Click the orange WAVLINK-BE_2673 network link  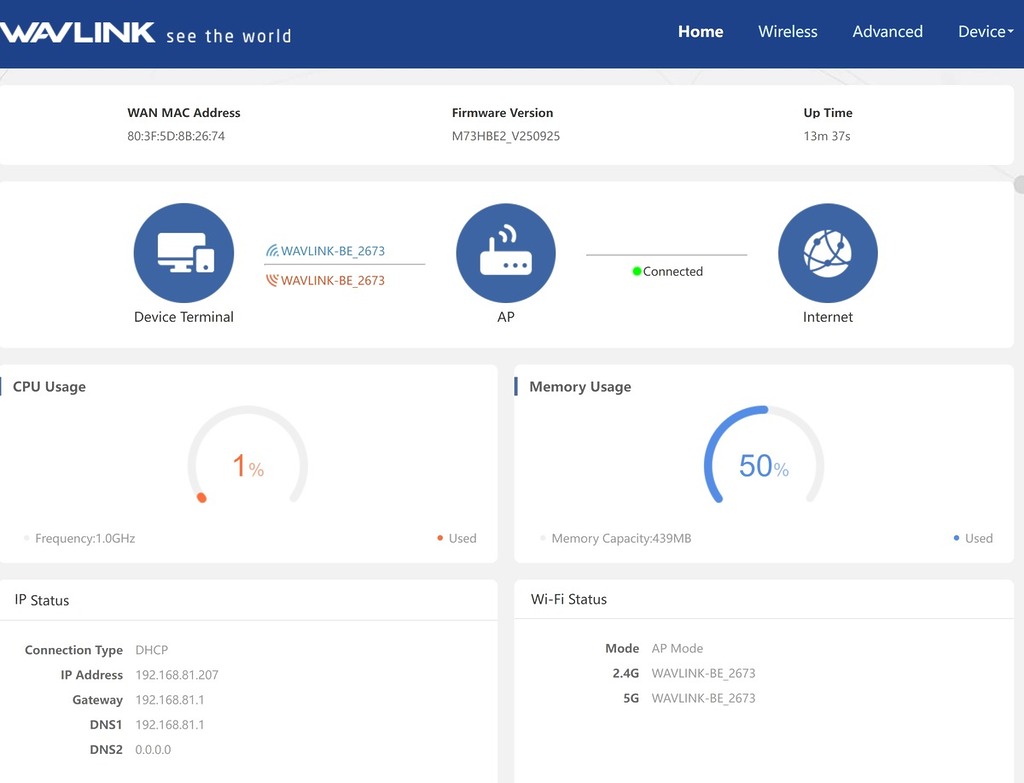pos(333,281)
